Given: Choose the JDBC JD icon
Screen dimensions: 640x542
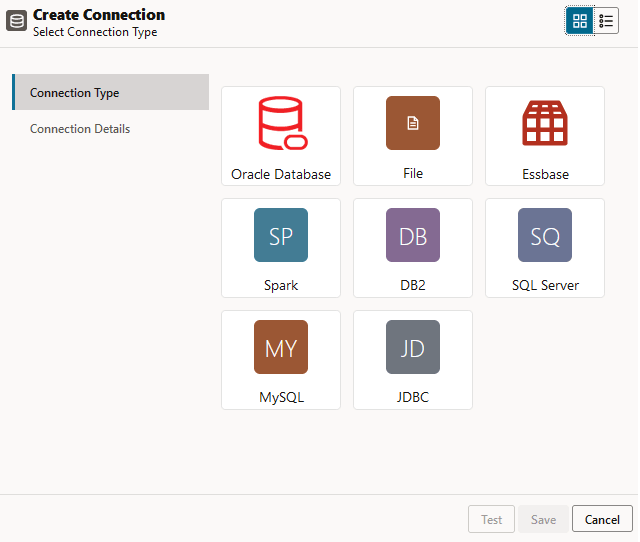Looking at the screenshot, I should coord(413,347).
